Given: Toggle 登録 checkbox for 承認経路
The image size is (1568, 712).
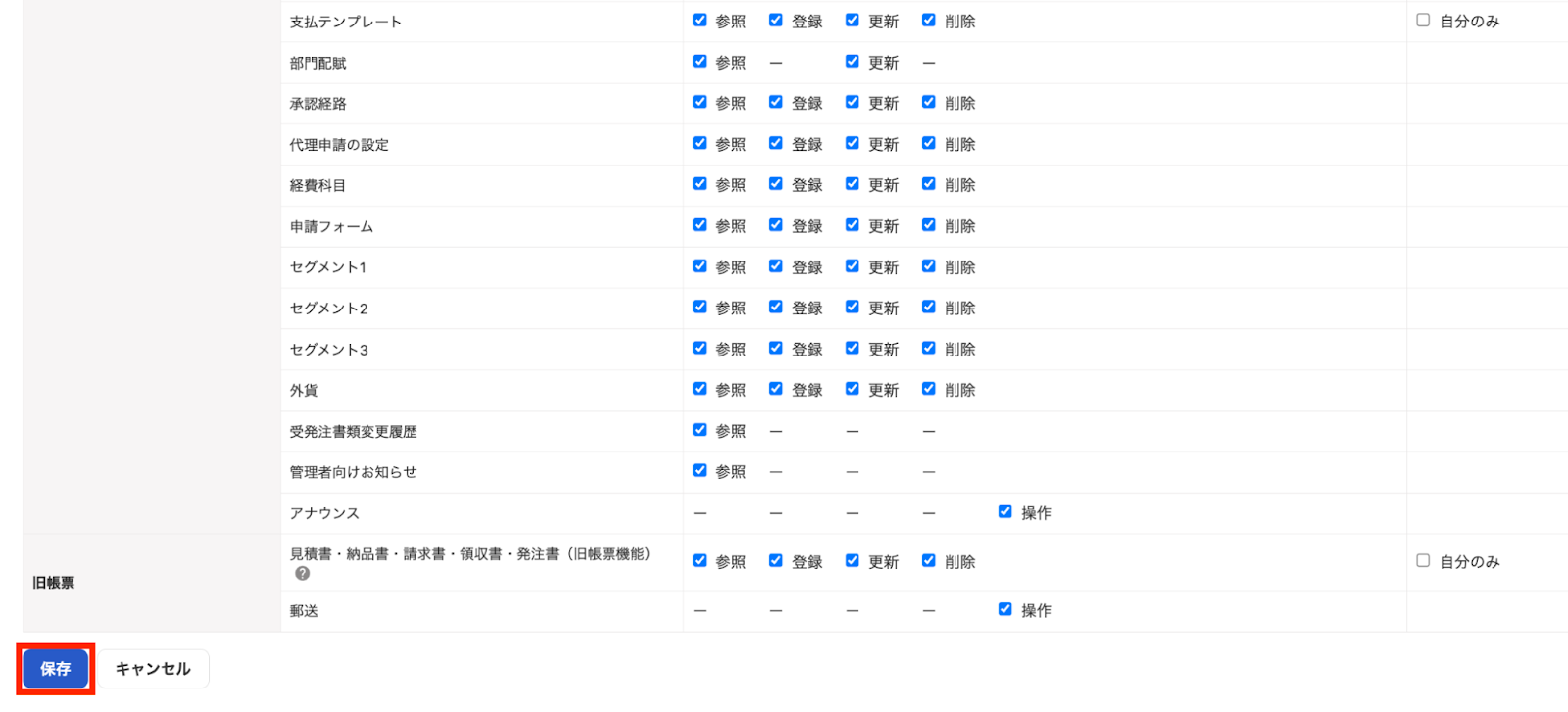Looking at the screenshot, I should 776,102.
